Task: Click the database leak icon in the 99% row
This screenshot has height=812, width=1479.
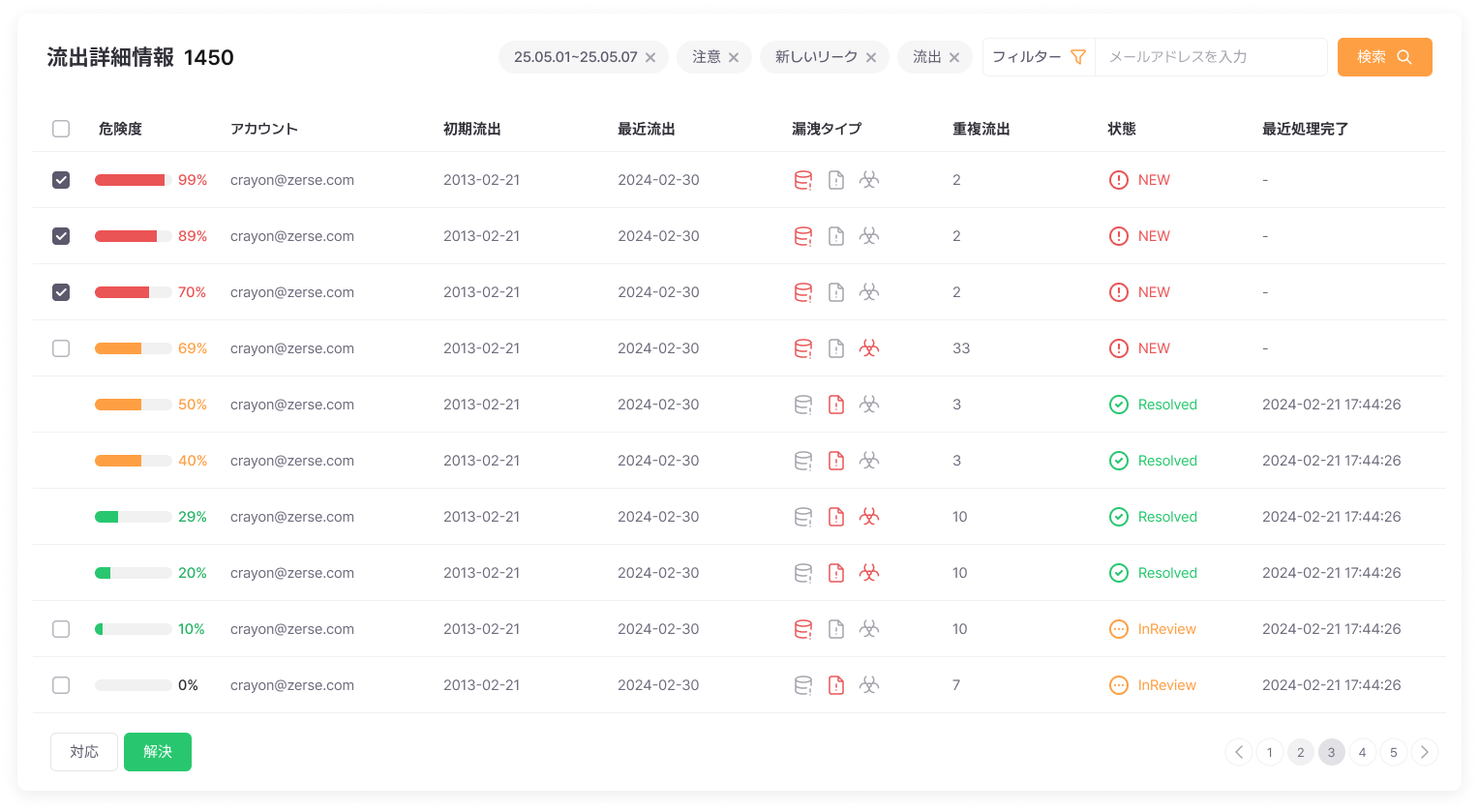Action: (802, 180)
